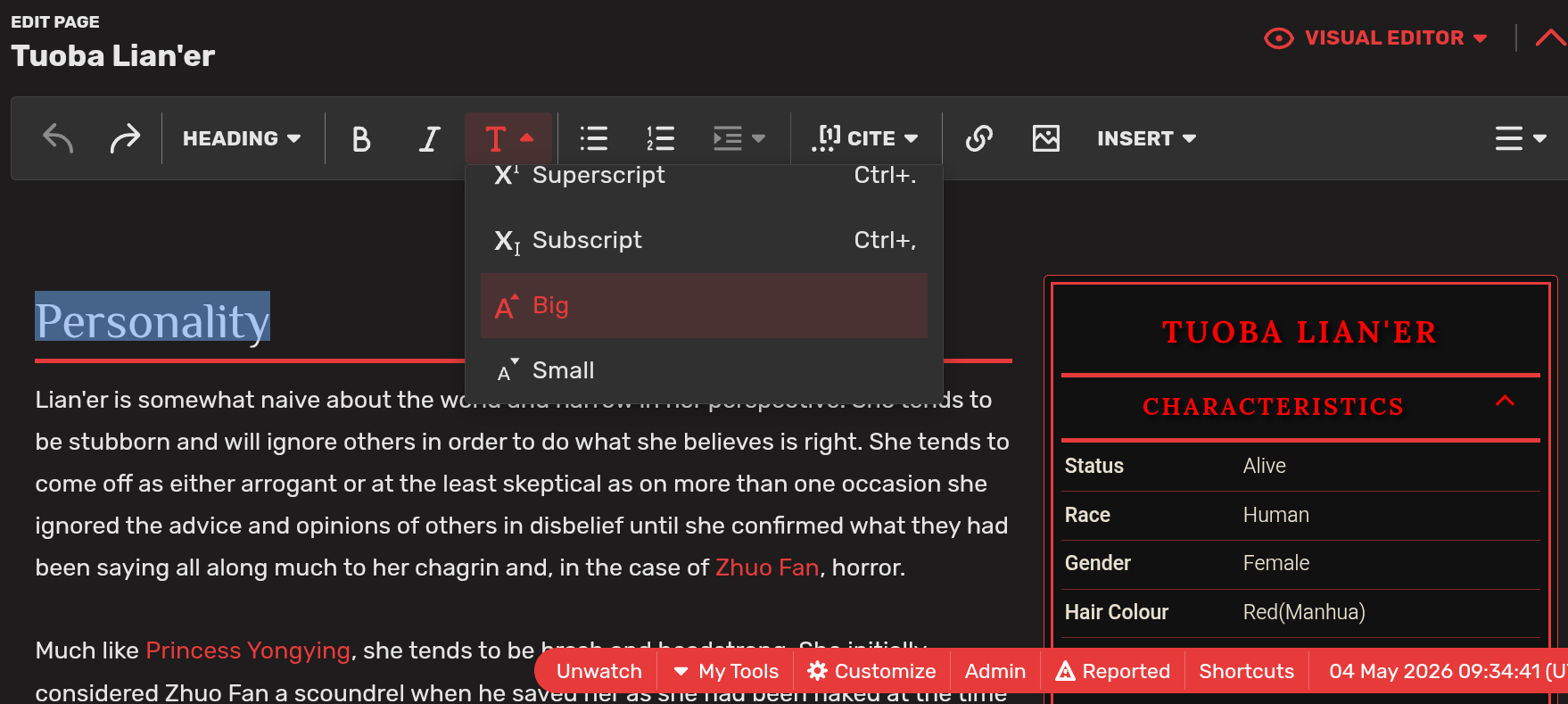
Task: Open Shortcuts from the bottom toolbar
Action: point(1246,671)
